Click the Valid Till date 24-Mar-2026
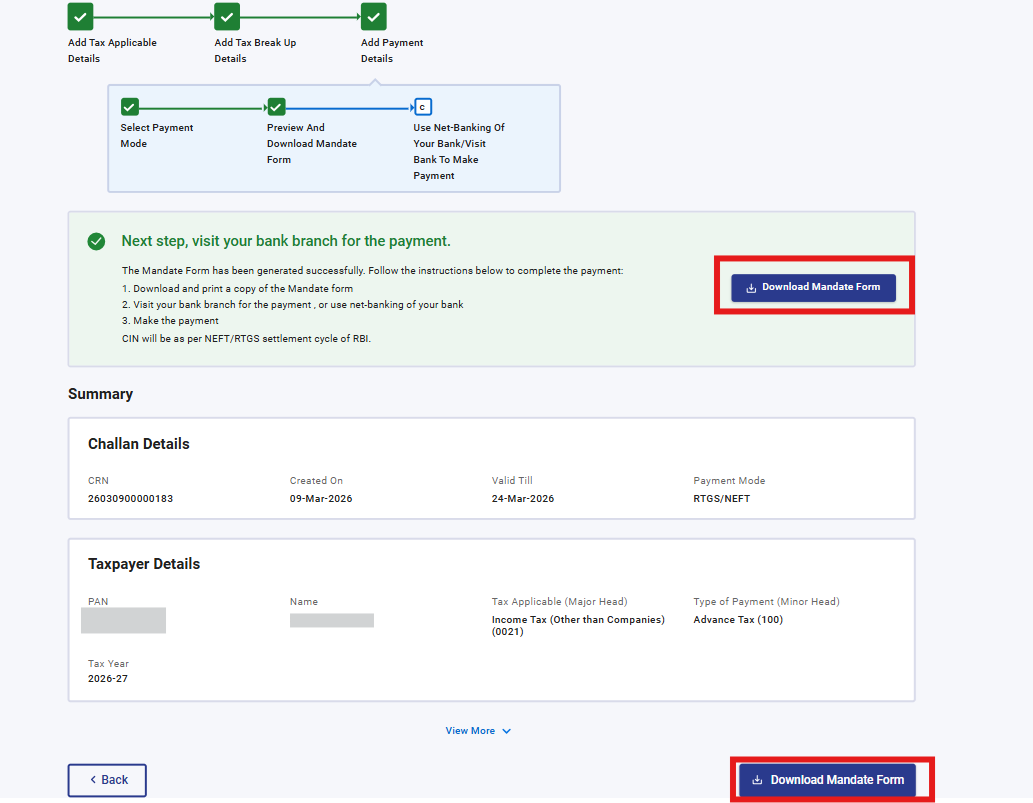This screenshot has width=1033, height=803. tap(522, 499)
